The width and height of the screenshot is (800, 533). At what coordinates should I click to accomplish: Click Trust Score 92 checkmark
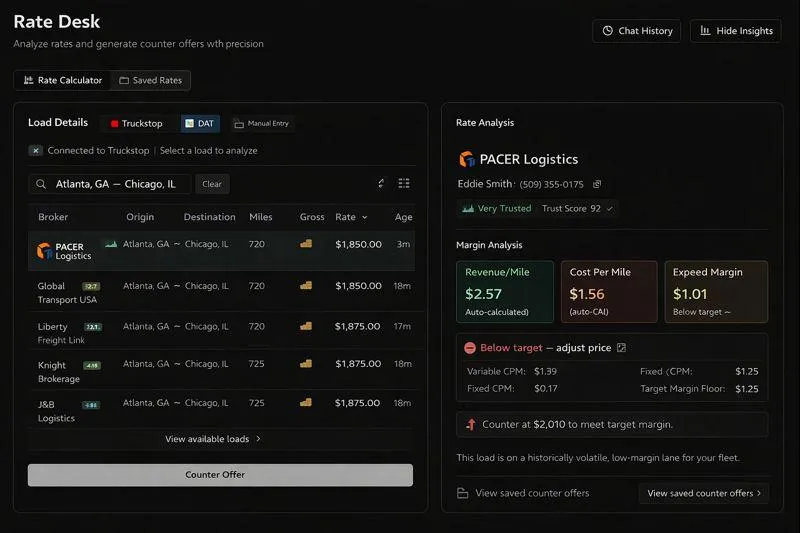pos(610,209)
